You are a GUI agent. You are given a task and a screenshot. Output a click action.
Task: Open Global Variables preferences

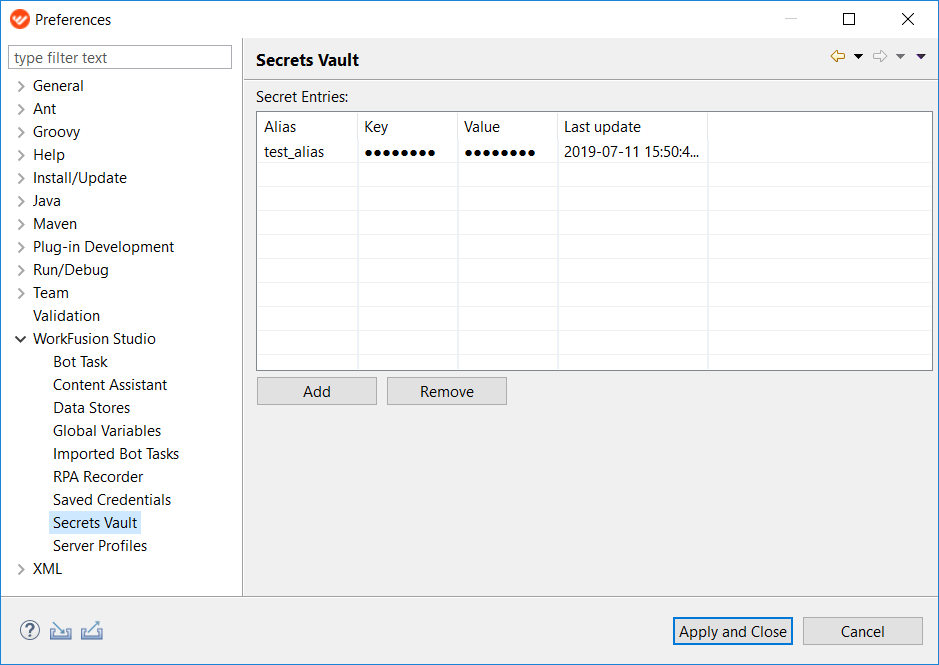(107, 431)
